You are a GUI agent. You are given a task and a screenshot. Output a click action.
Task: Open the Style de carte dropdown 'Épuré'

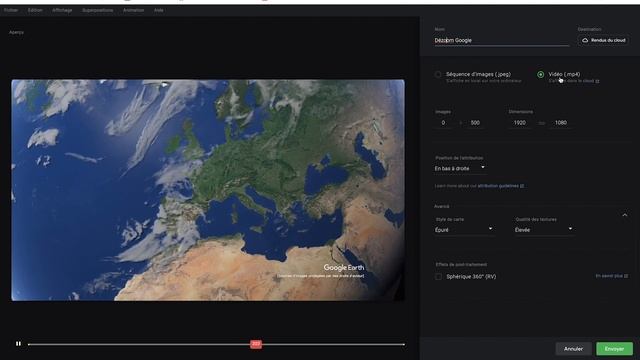point(464,230)
